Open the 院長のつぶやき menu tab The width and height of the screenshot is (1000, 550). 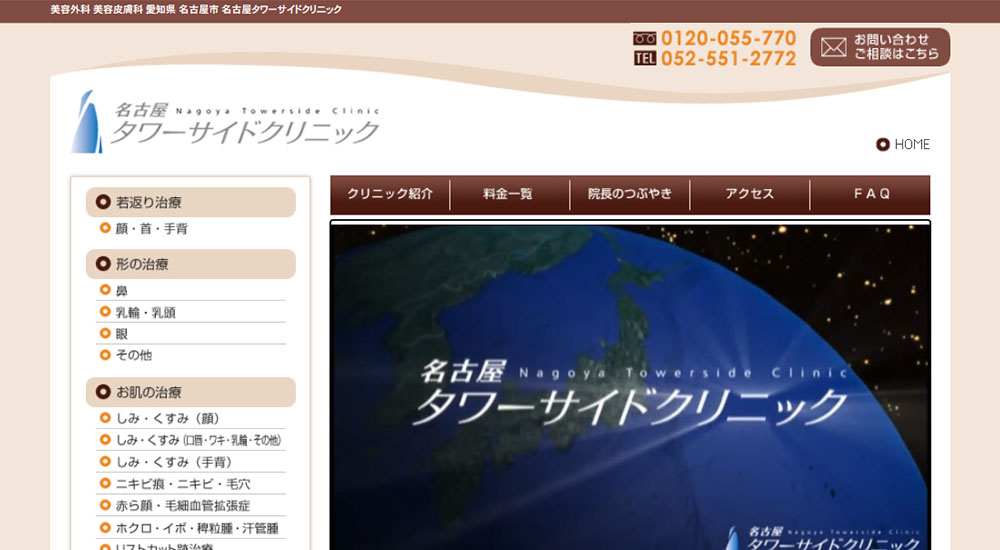click(629, 195)
